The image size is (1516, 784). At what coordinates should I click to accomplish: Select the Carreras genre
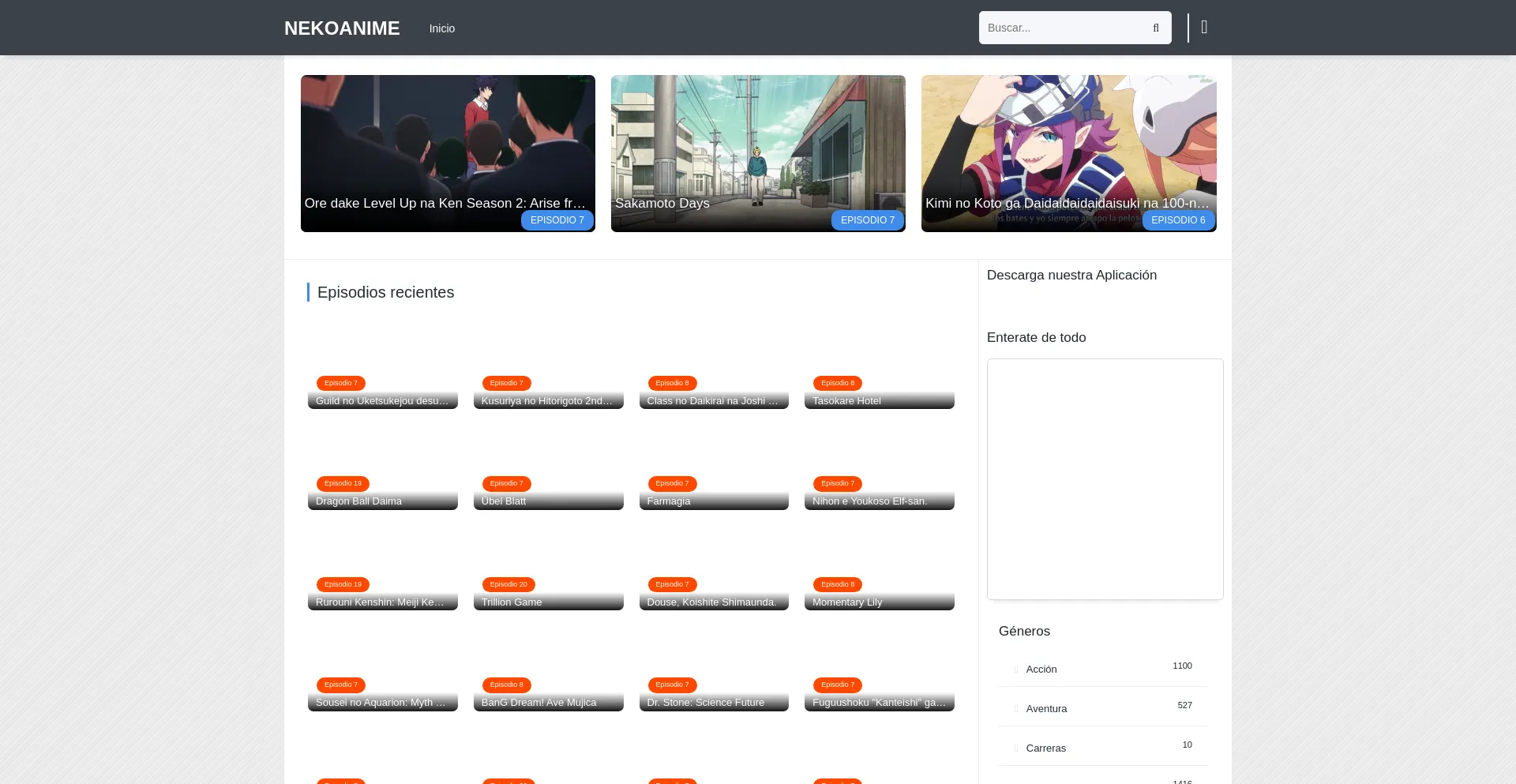click(x=1045, y=748)
